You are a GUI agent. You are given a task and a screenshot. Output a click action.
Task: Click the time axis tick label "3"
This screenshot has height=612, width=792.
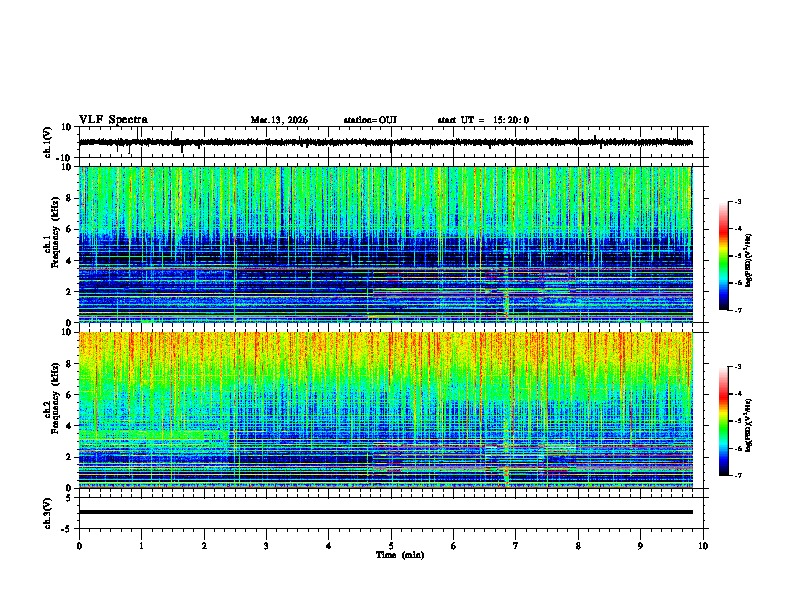coord(266,546)
